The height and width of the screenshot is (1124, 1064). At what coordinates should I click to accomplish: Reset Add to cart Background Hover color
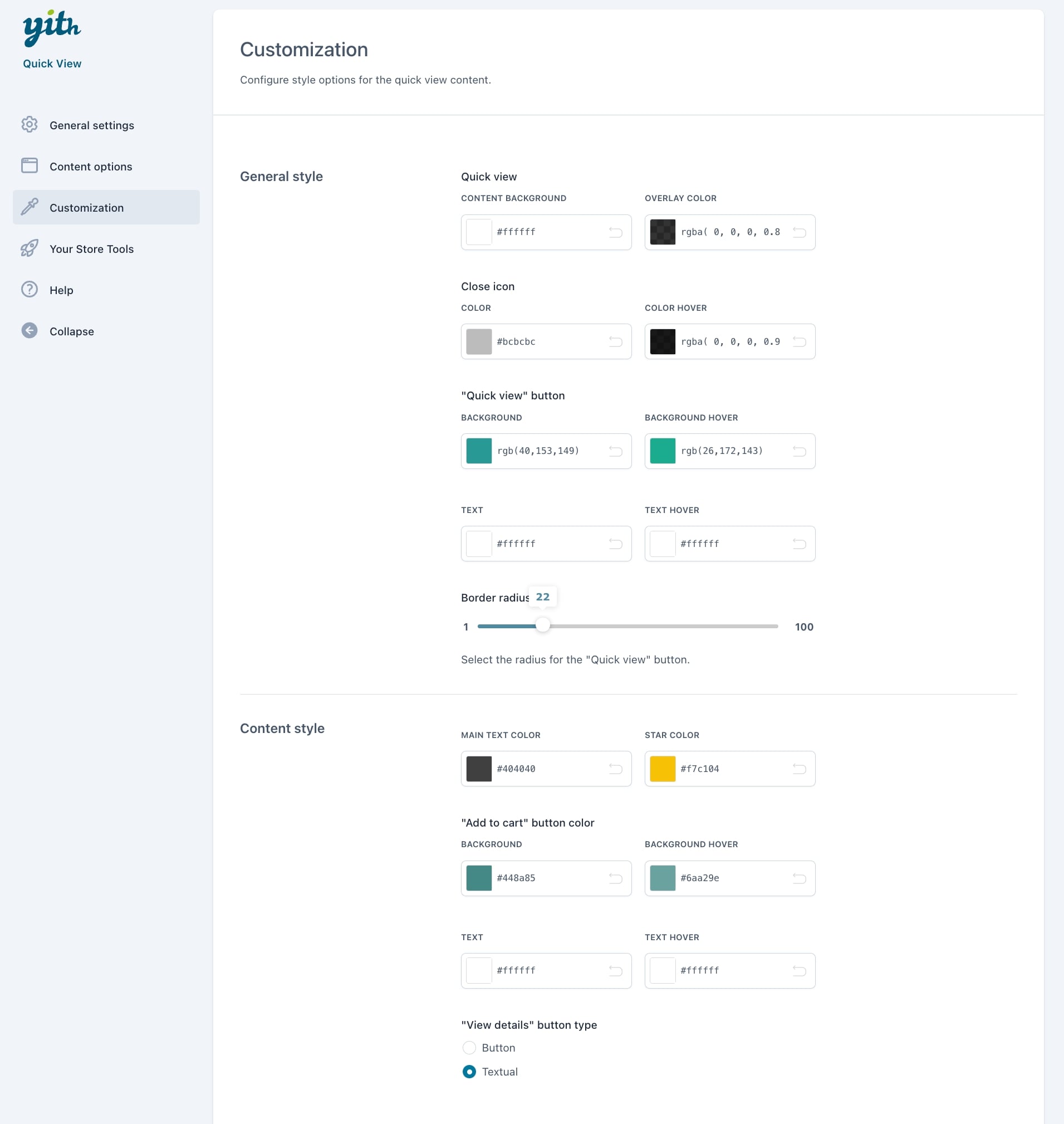pos(800,878)
